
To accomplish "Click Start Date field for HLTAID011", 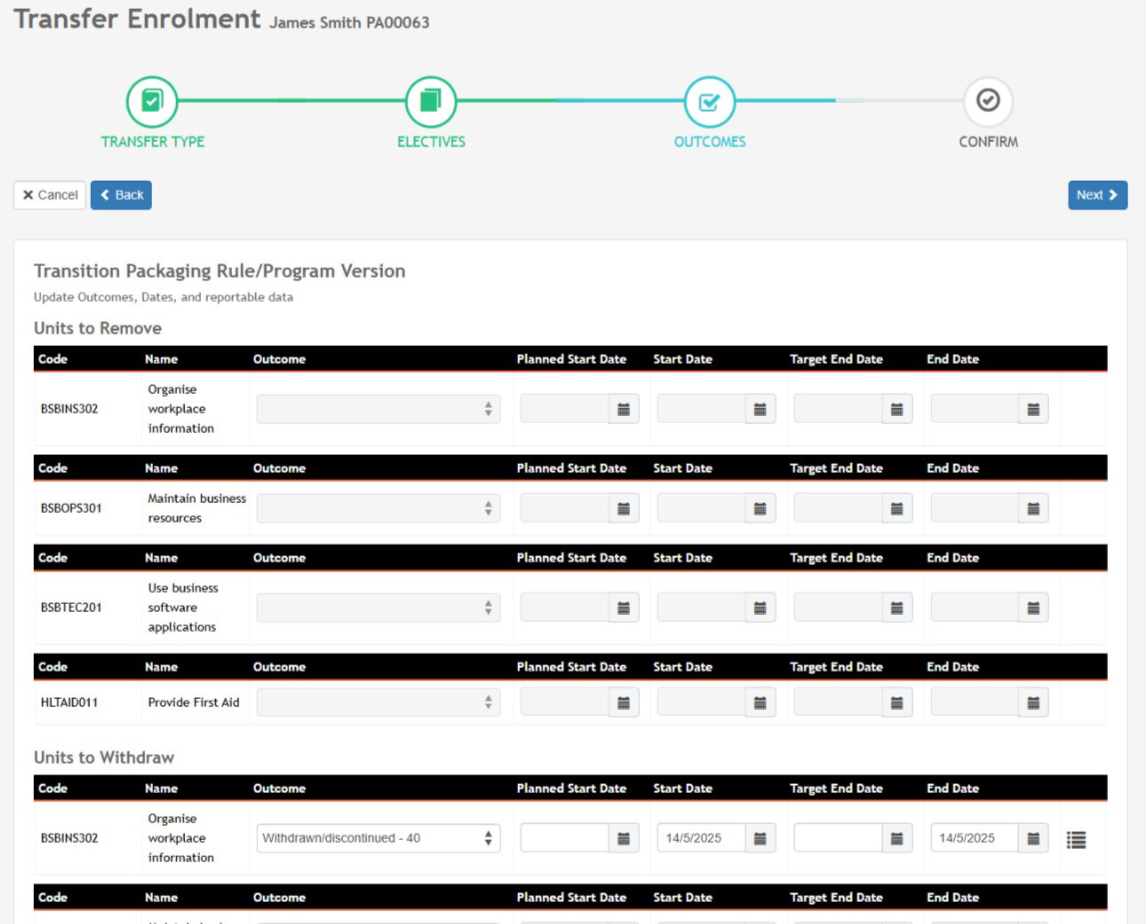I will click(x=702, y=703).
